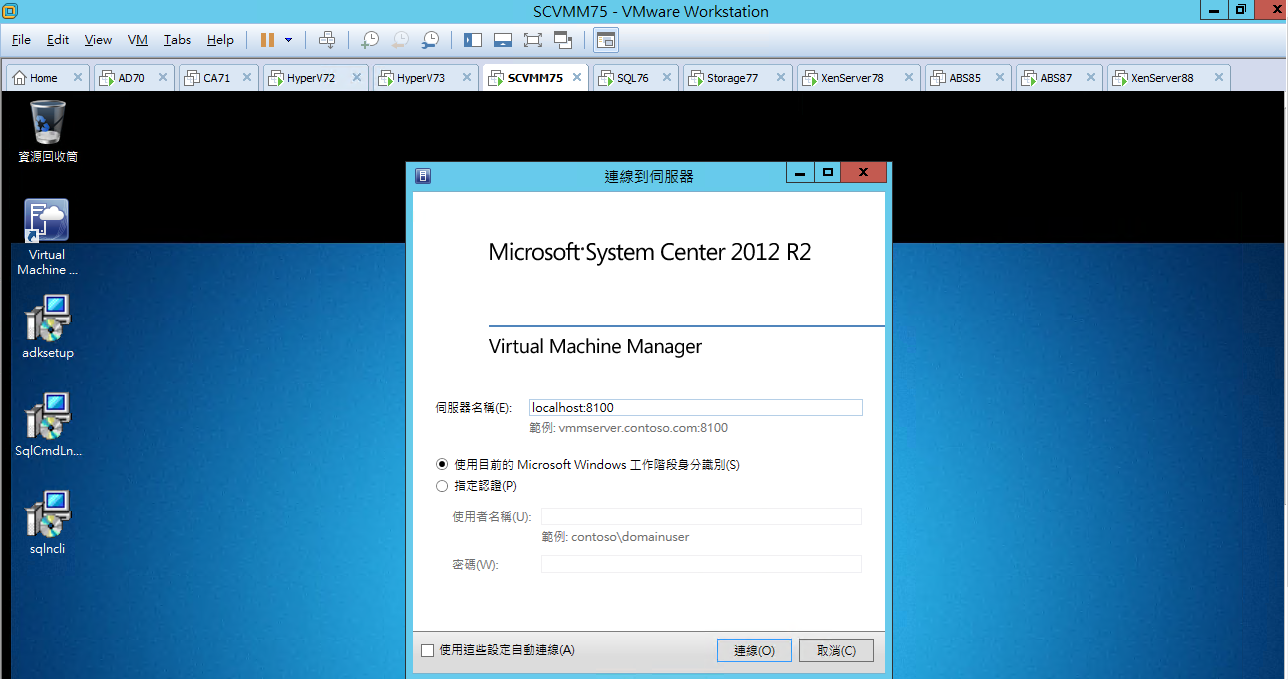The width and height of the screenshot is (1288, 680).
Task: Enable automatically connect with these settings checkbox
Action: click(428, 650)
